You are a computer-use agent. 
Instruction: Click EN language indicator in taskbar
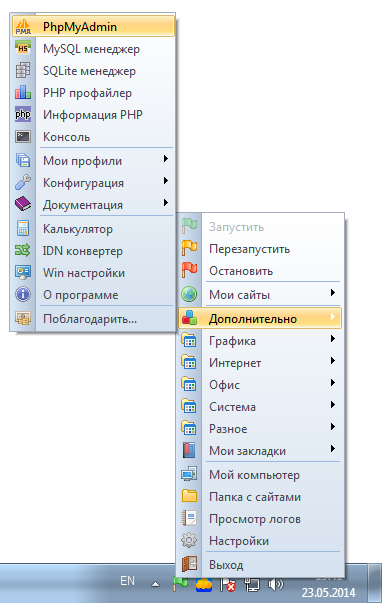[x=128, y=581]
